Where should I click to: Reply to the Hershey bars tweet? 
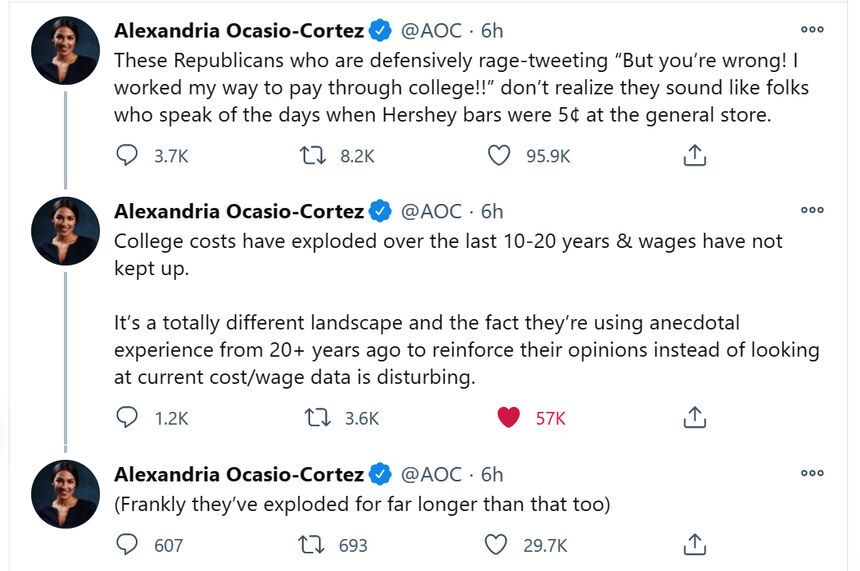tap(128, 156)
